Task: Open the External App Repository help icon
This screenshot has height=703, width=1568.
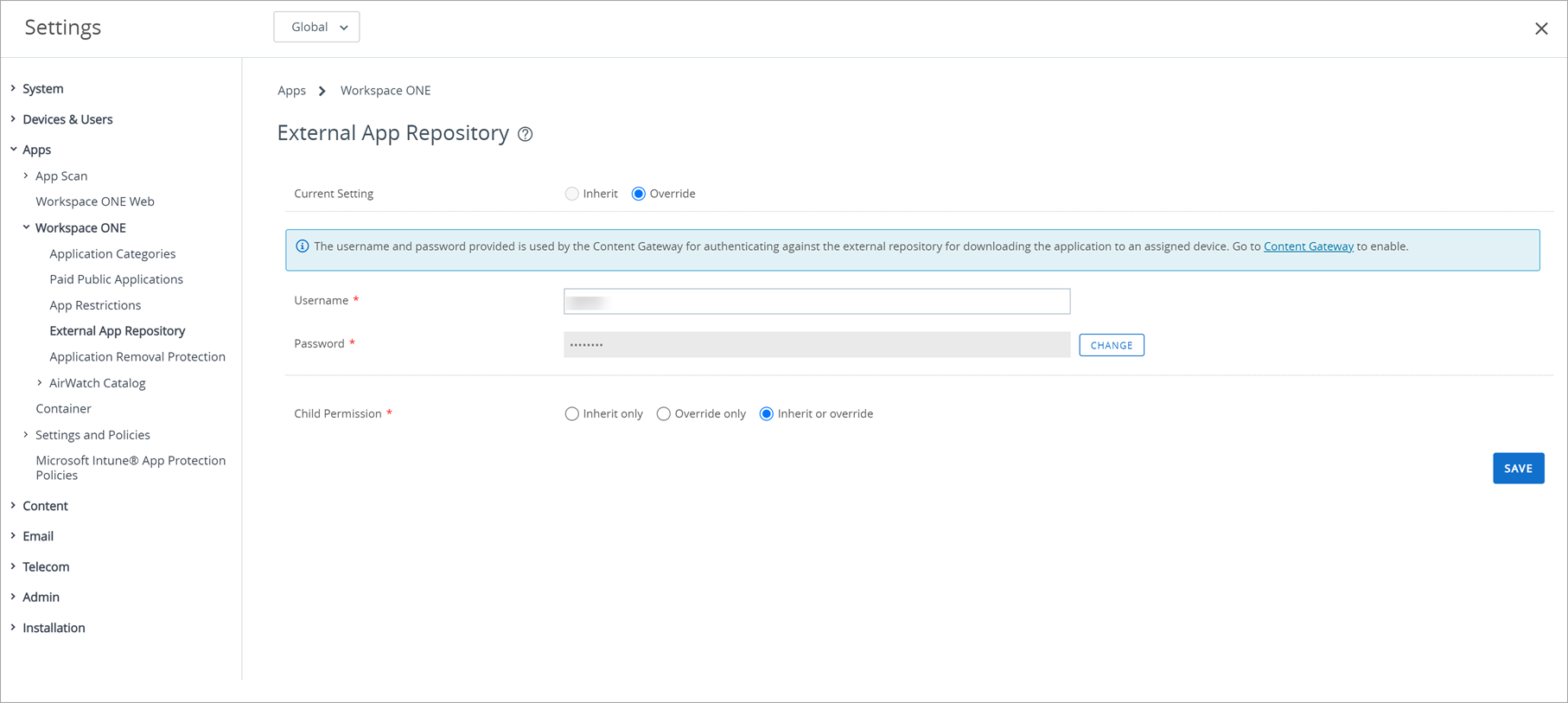Action: point(526,134)
